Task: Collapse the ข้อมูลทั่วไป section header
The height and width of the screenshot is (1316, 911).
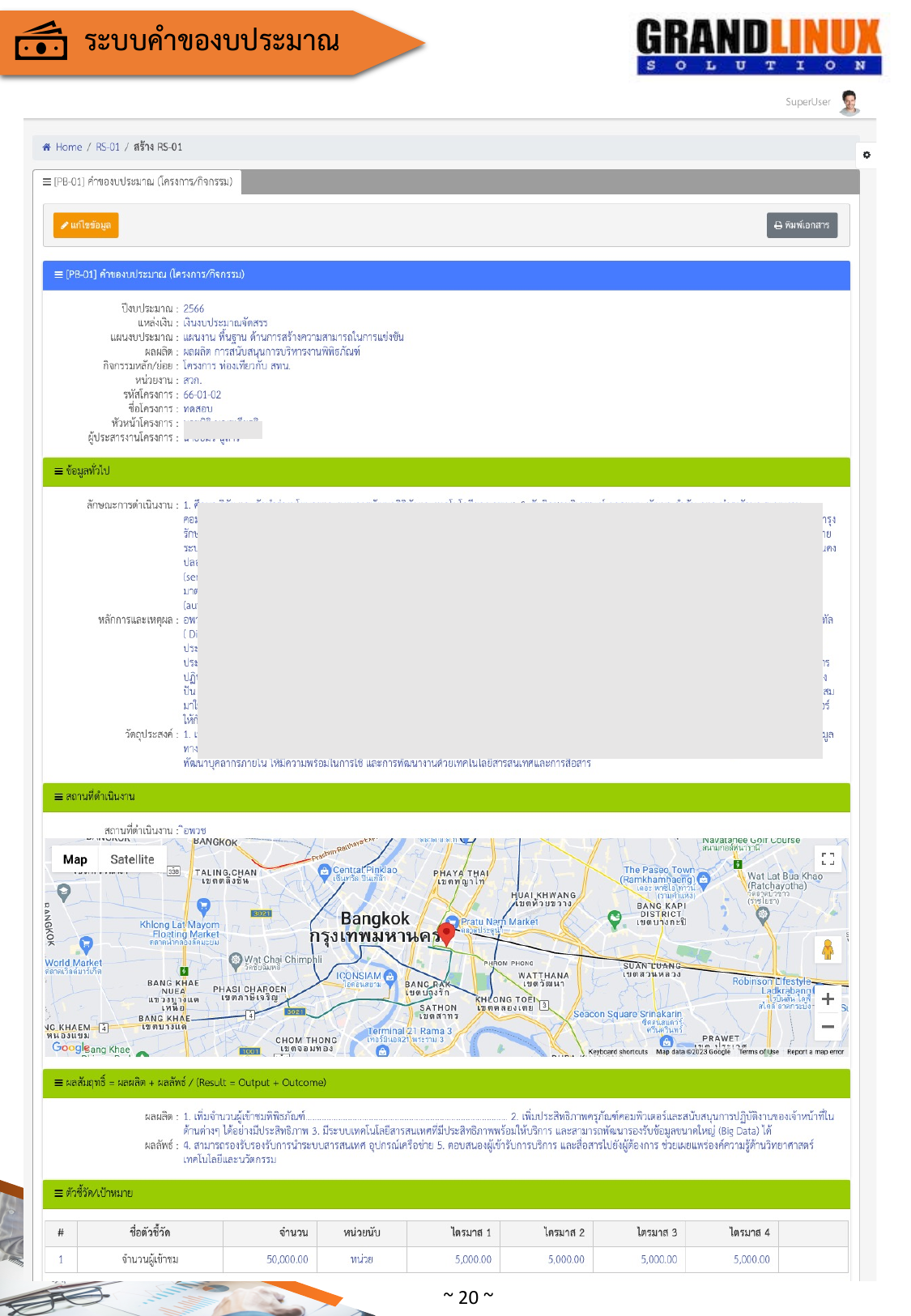Action: (x=87, y=471)
